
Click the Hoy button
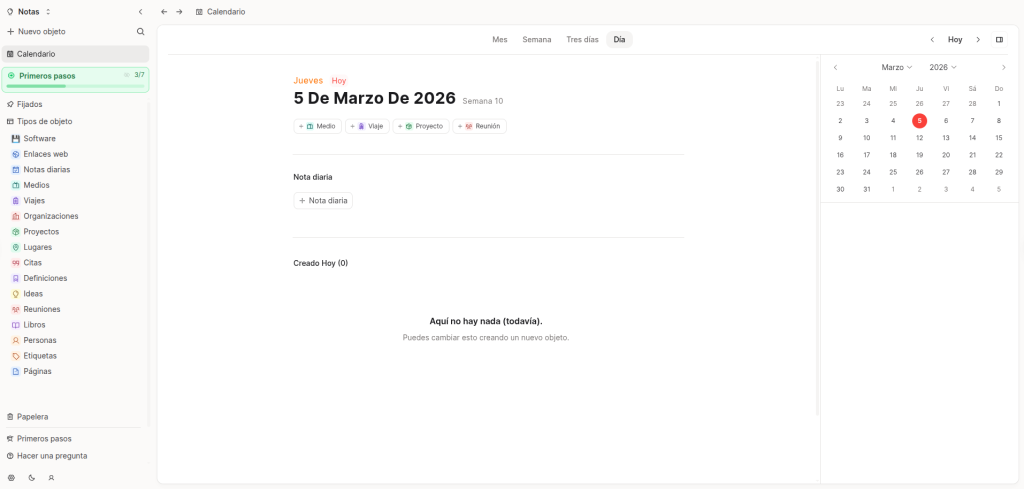pyautogui.click(x=955, y=40)
